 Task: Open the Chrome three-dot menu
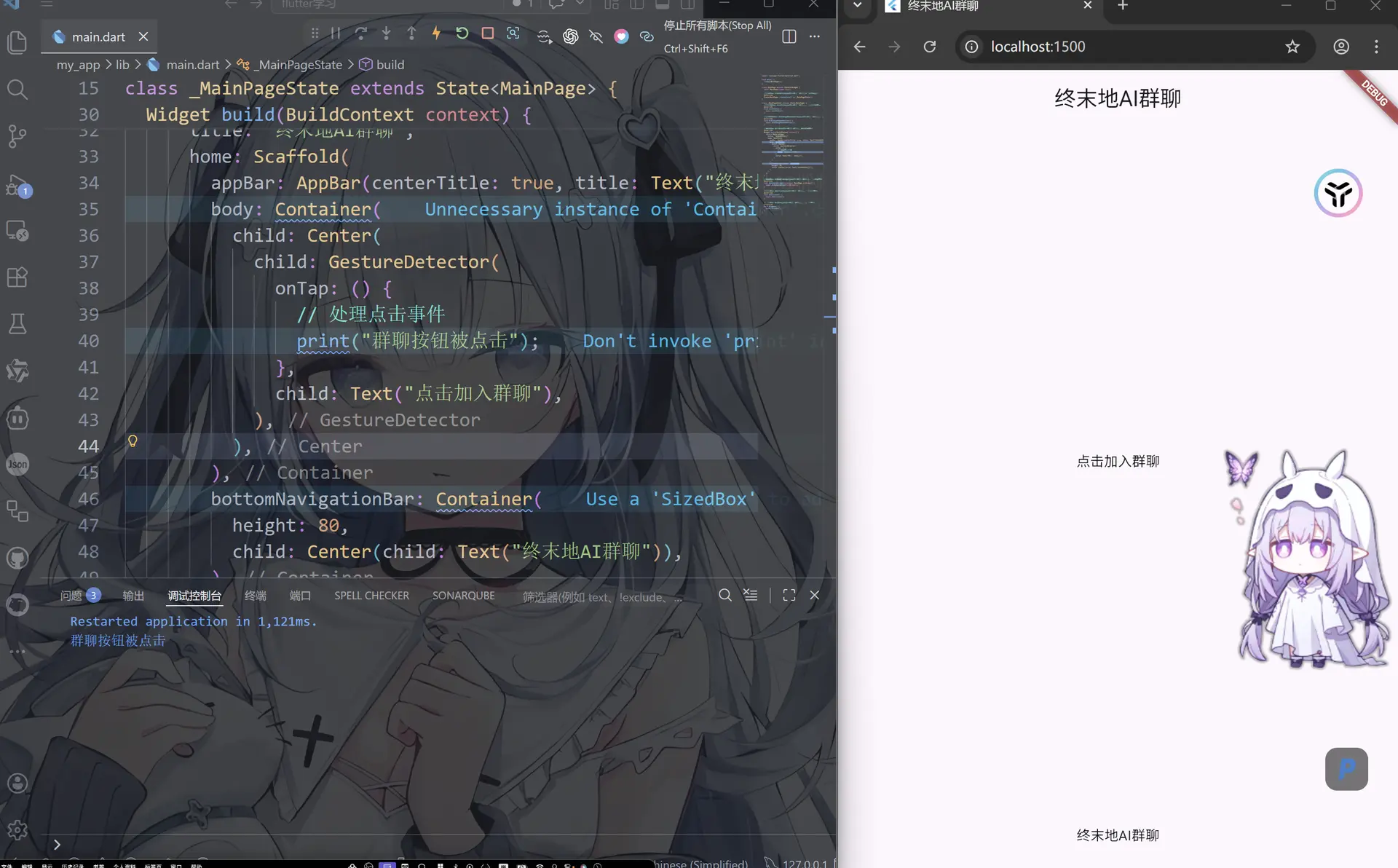[x=1376, y=47]
